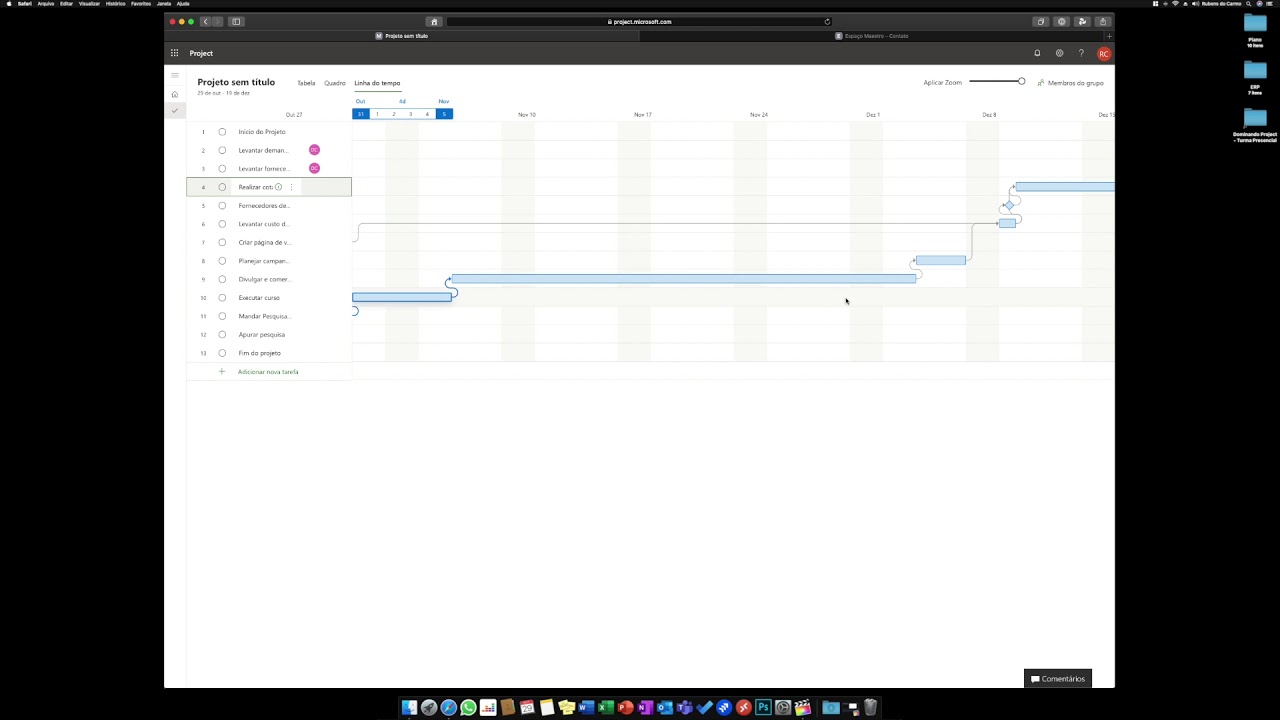Open the help question mark icon
This screenshot has width=1280, height=720.
tap(1081, 53)
